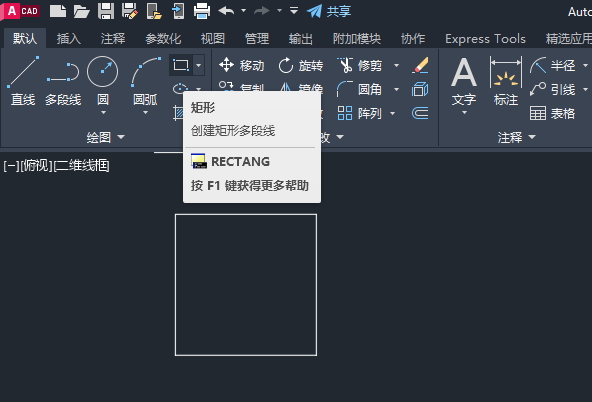592x402 pixels.
Task: Open an existing drawing with folder icon
Action: [x=81, y=11]
